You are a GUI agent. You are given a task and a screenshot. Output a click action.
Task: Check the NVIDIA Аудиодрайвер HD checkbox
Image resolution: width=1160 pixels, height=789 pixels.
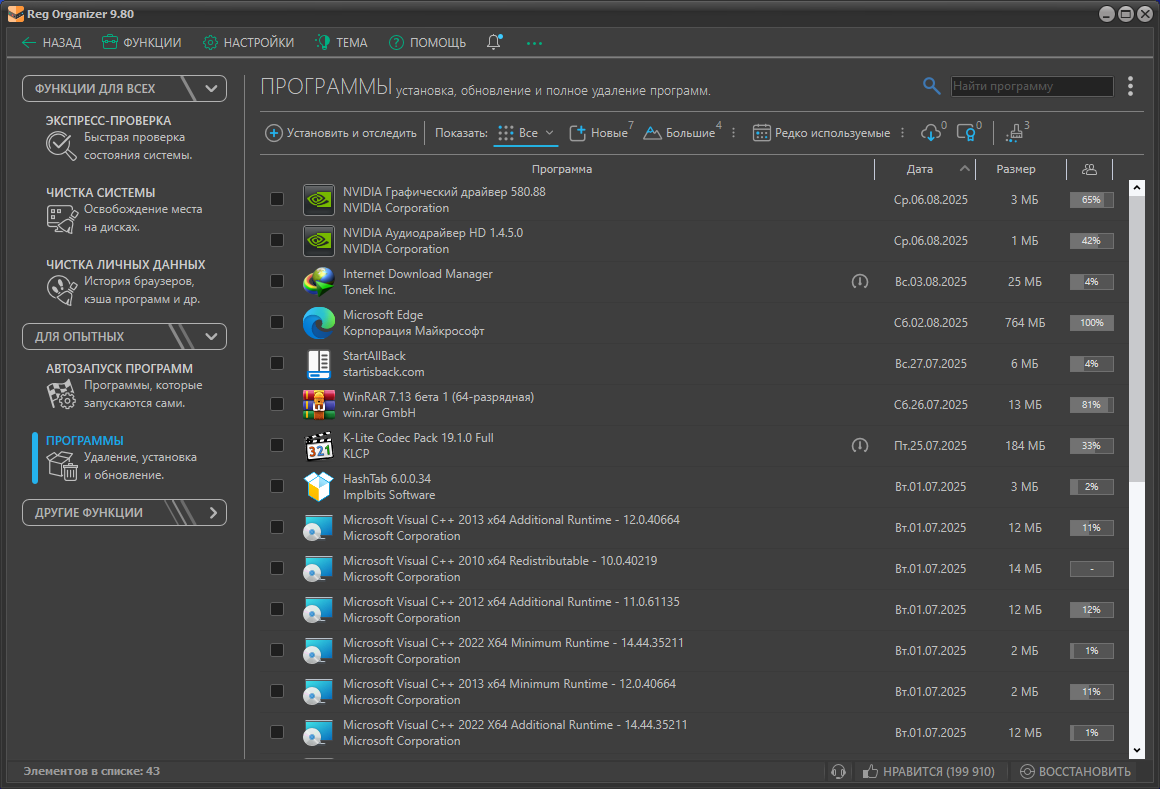click(x=277, y=240)
